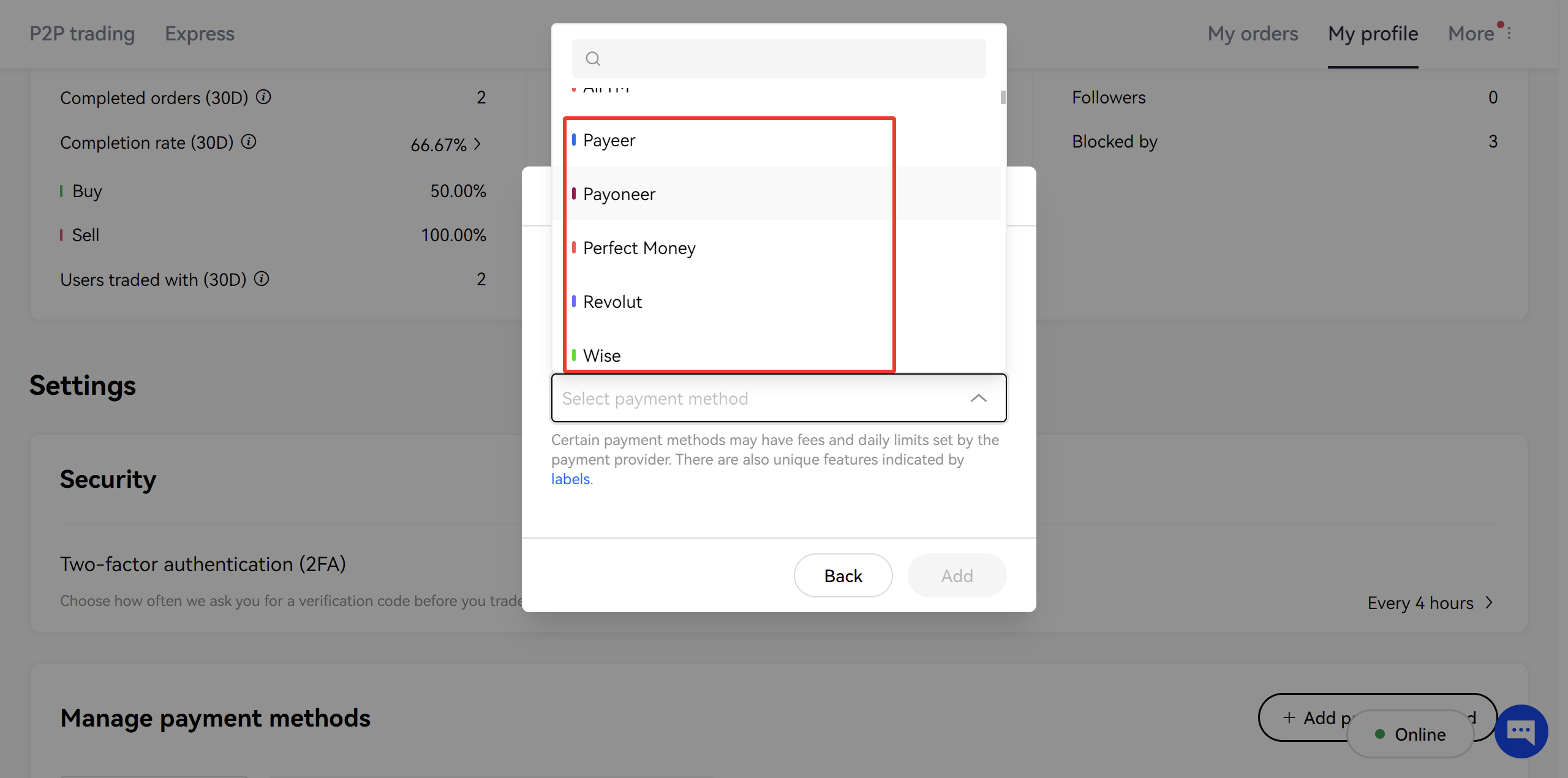Click the Back button
1568x778 pixels.
pos(843,576)
